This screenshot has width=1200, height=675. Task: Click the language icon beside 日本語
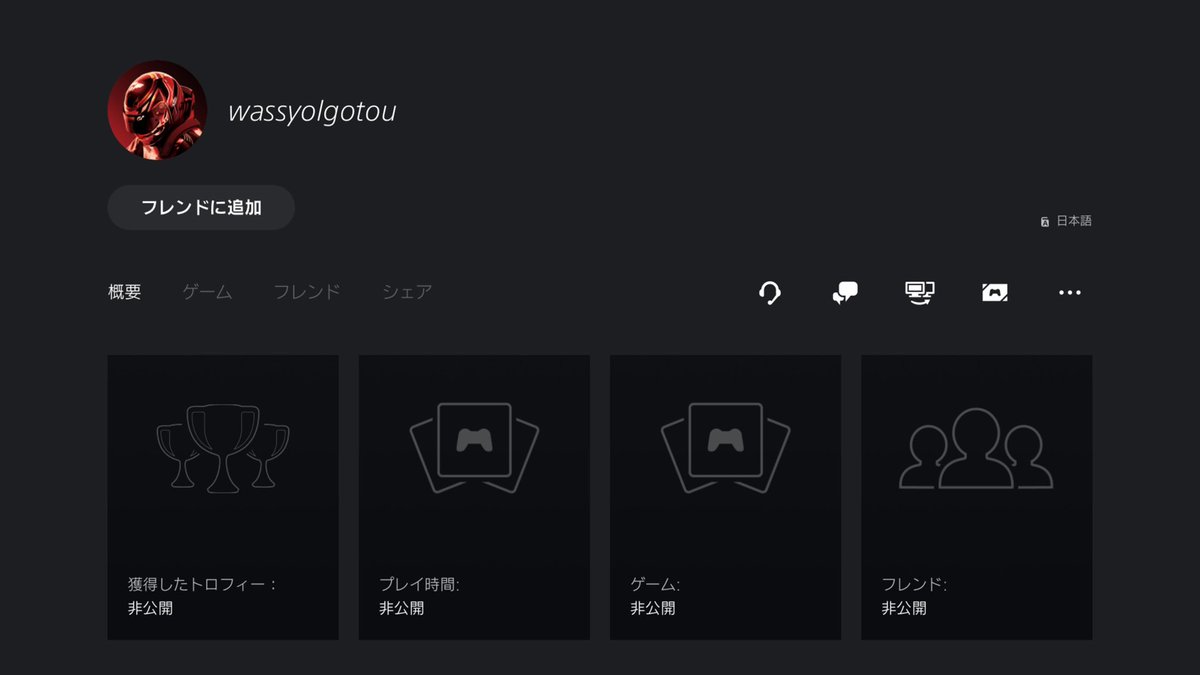pyautogui.click(x=1045, y=221)
